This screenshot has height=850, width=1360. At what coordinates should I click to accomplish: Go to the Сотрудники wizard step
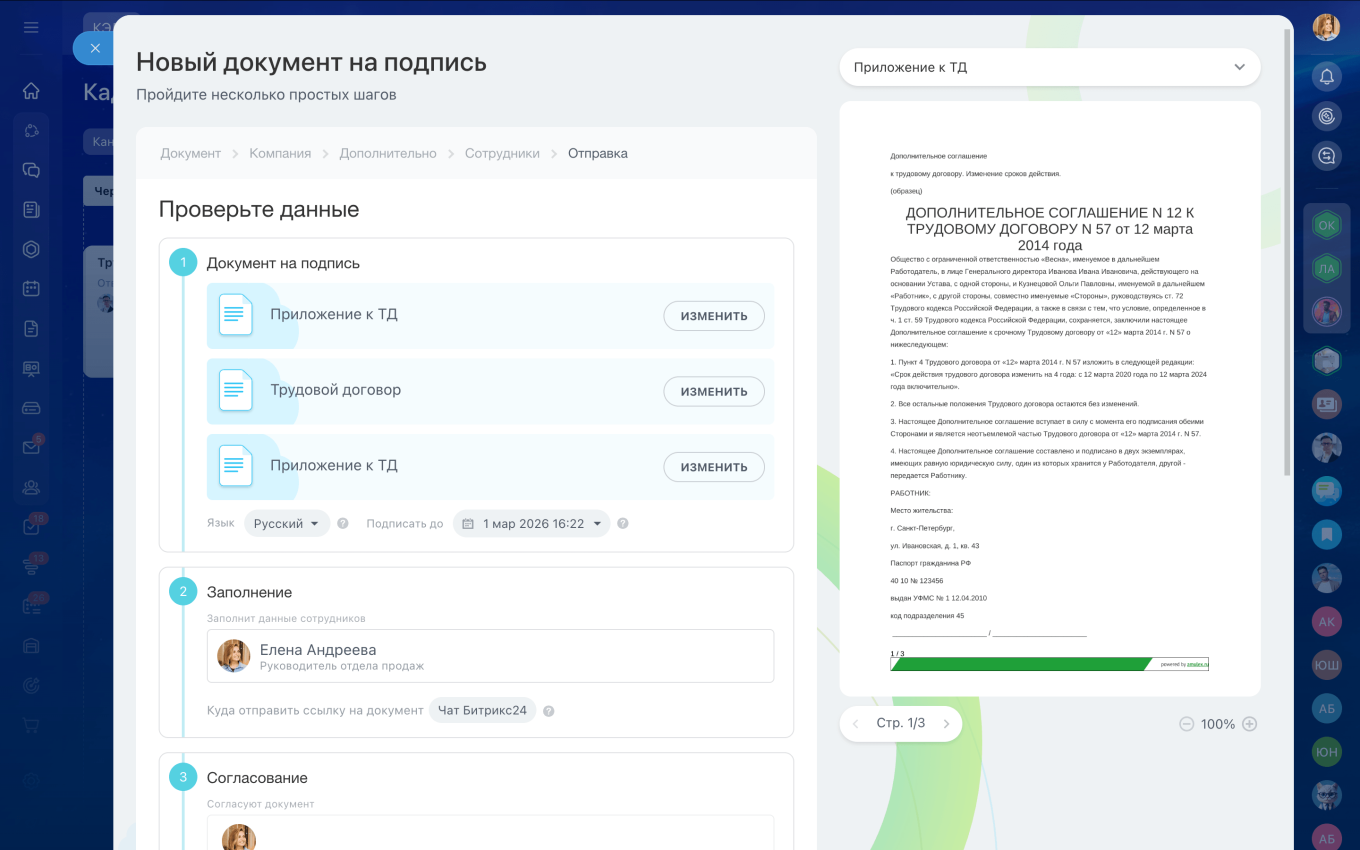[x=500, y=153]
